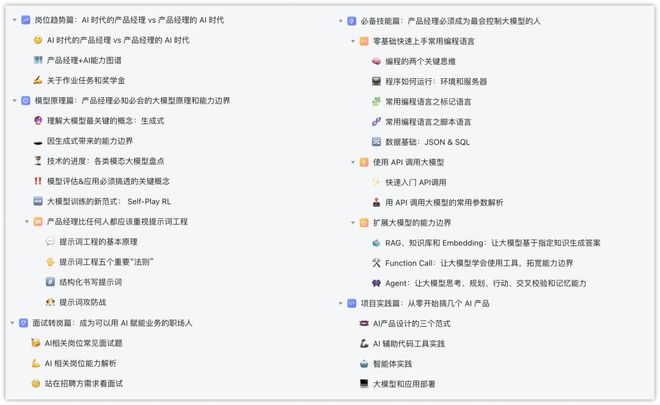Click the blue icon beside 项目实践篇

(352, 303)
